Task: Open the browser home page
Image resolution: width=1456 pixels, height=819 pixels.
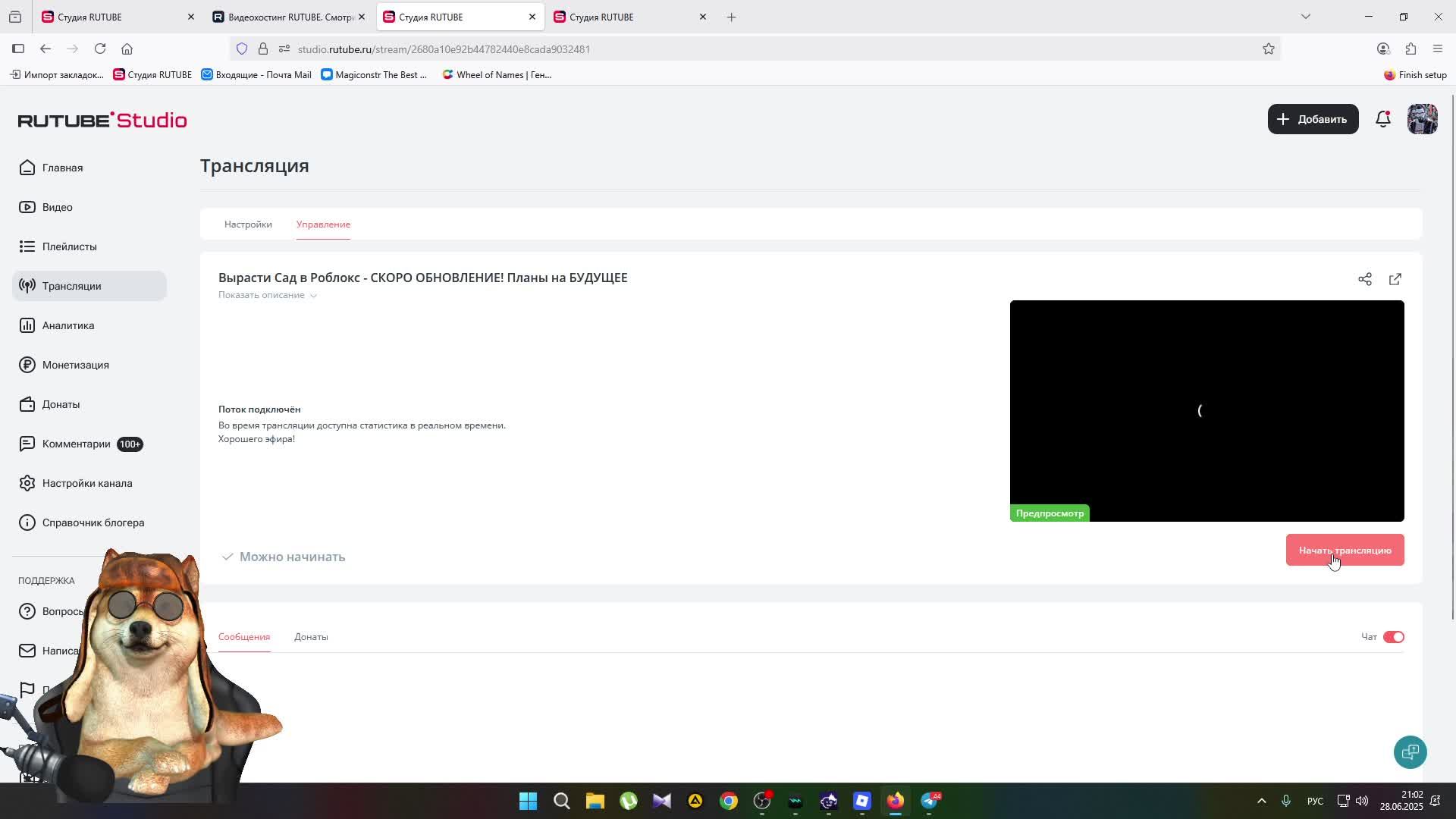Action: (127, 49)
